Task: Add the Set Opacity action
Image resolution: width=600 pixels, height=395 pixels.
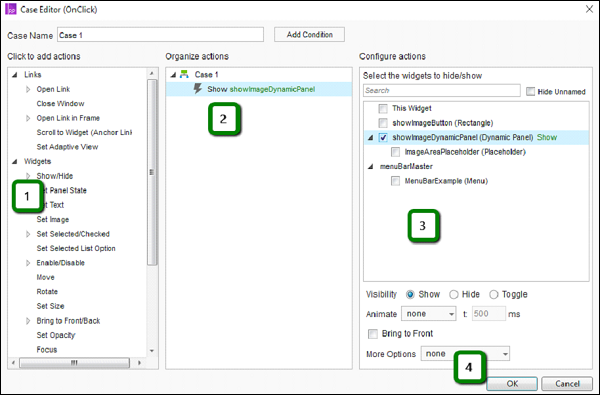Action: click(x=56, y=335)
